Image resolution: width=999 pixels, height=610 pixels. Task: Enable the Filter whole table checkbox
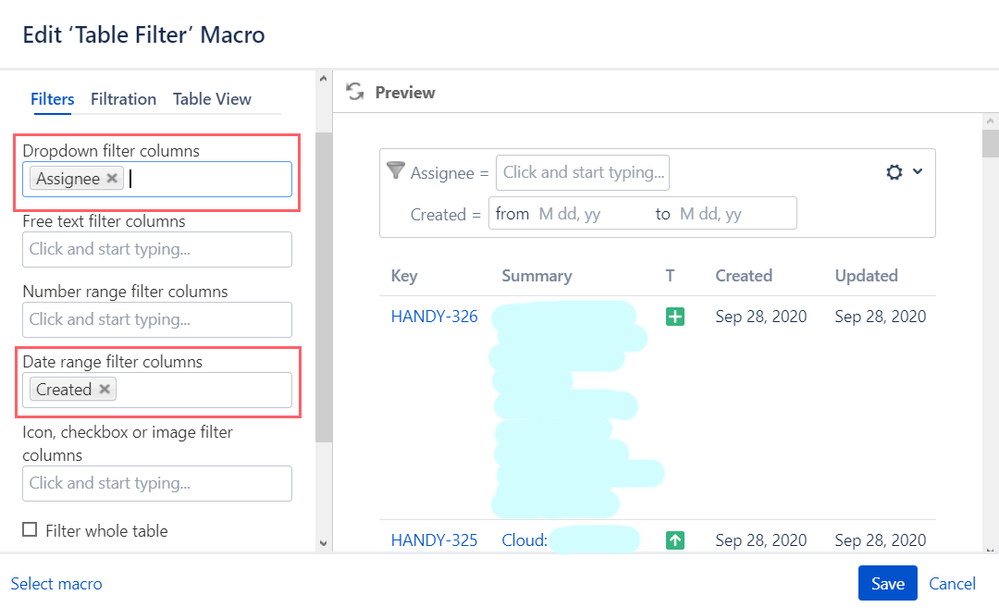click(31, 530)
